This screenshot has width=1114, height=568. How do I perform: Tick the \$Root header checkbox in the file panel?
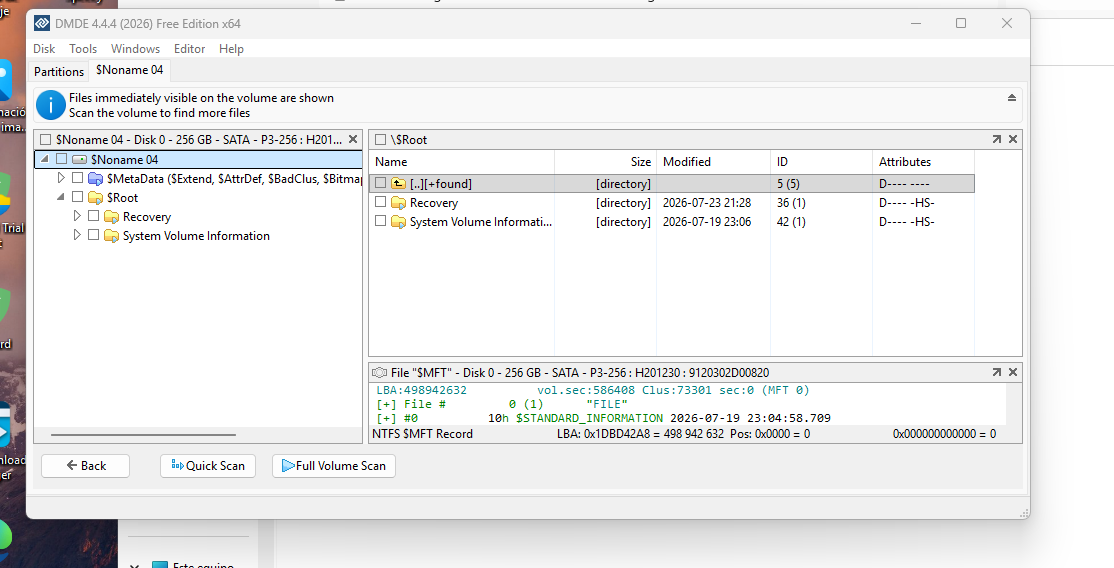[380, 139]
